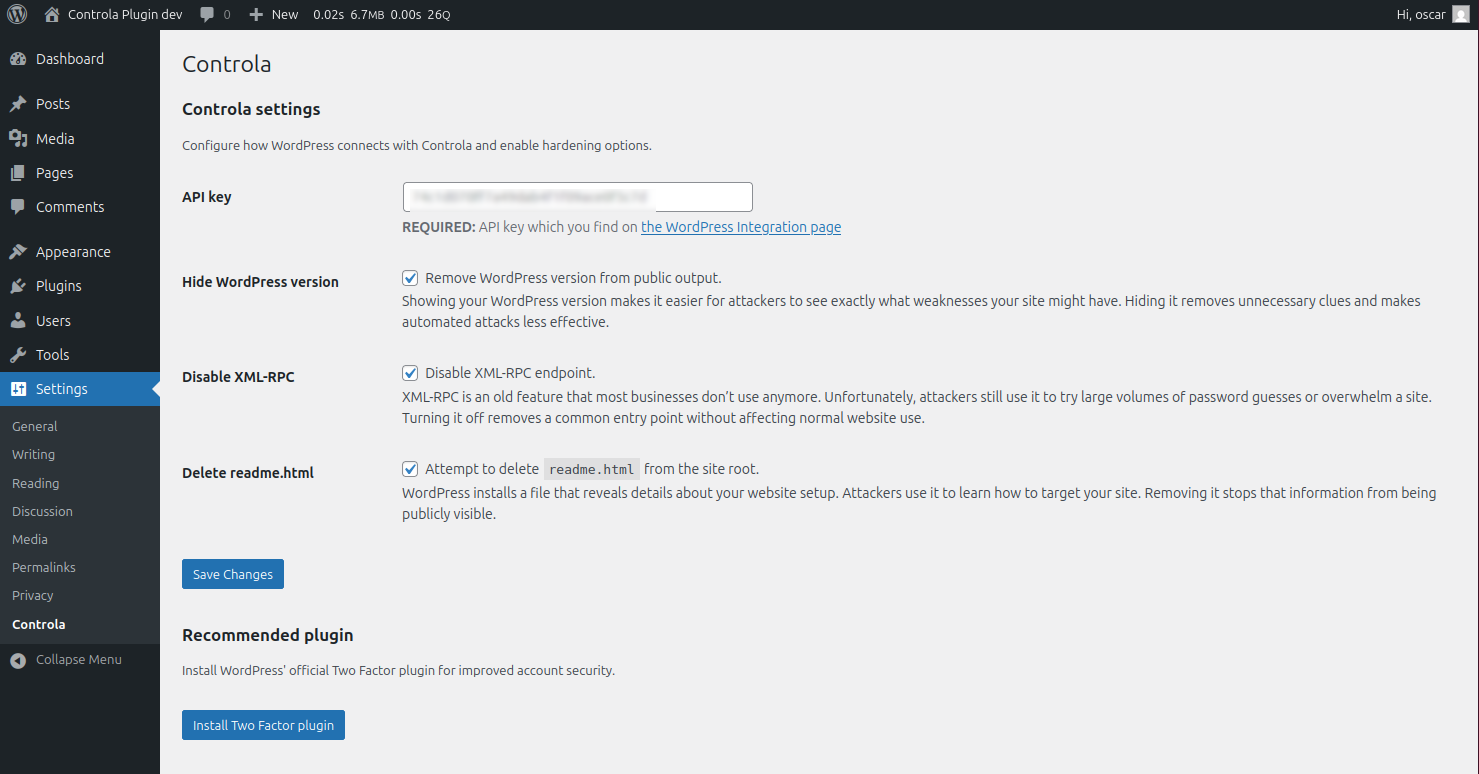Click Collapse Menu label
This screenshot has width=1479, height=774.
79,660
